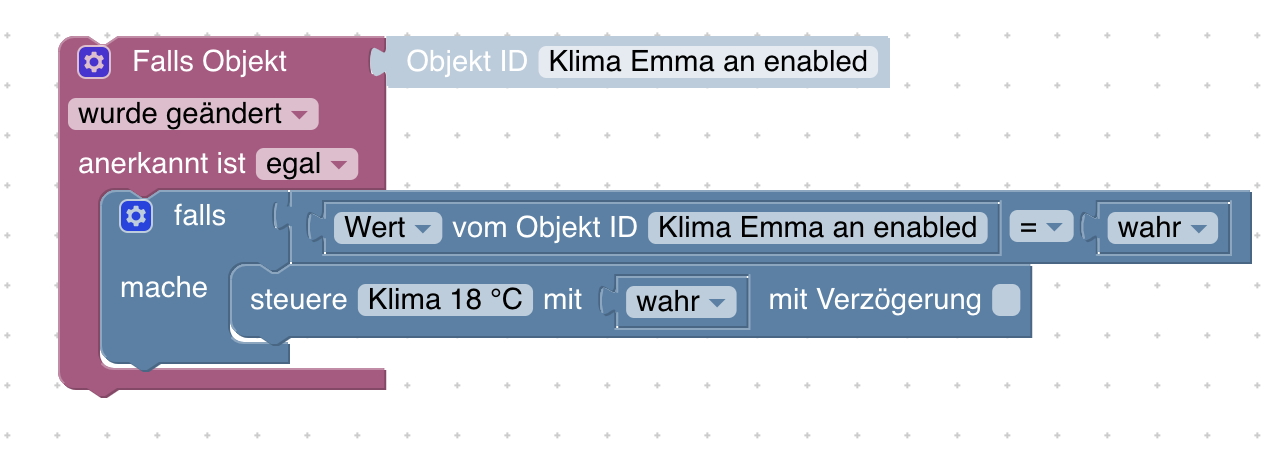Image resolution: width=1284 pixels, height=450 pixels.
Task: Select the 'steuere' control block label
Action: 298,300
